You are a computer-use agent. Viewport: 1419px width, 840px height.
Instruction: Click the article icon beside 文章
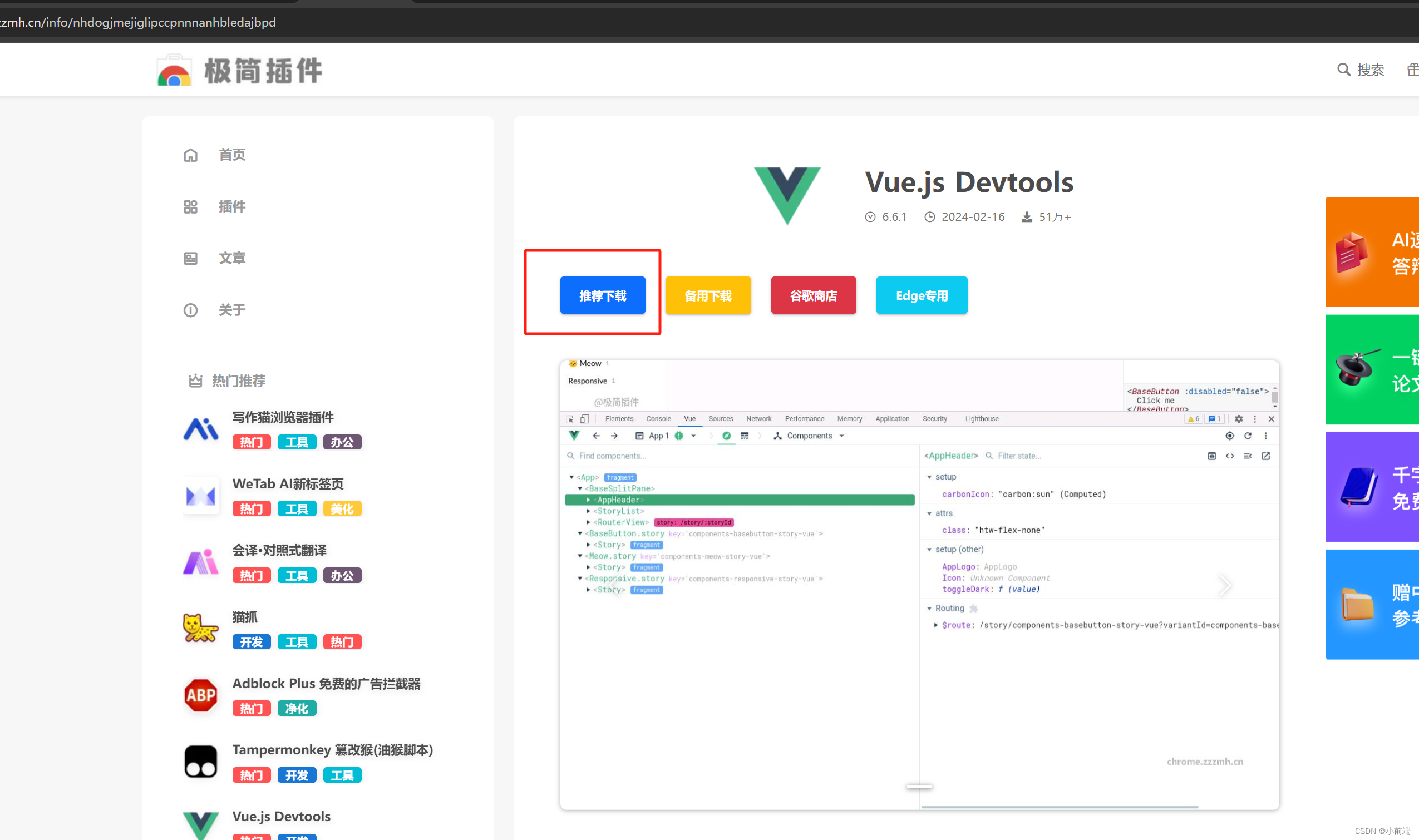pyautogui.click(x=190, y=259)
